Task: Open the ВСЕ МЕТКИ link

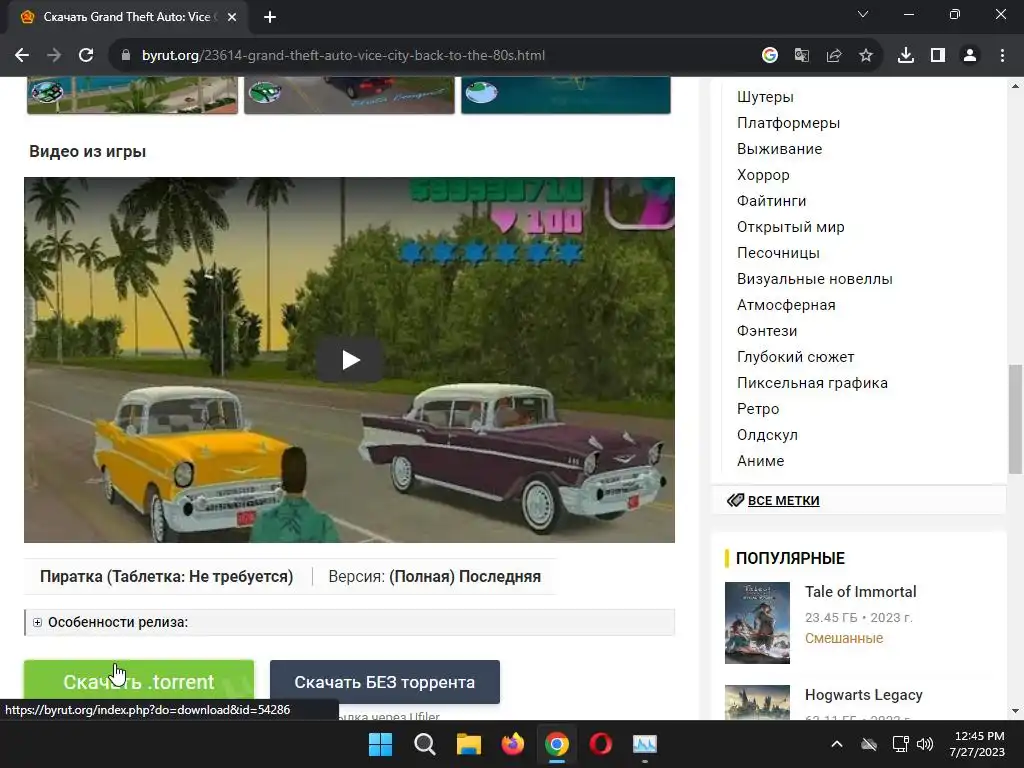Action: [783, 501]
